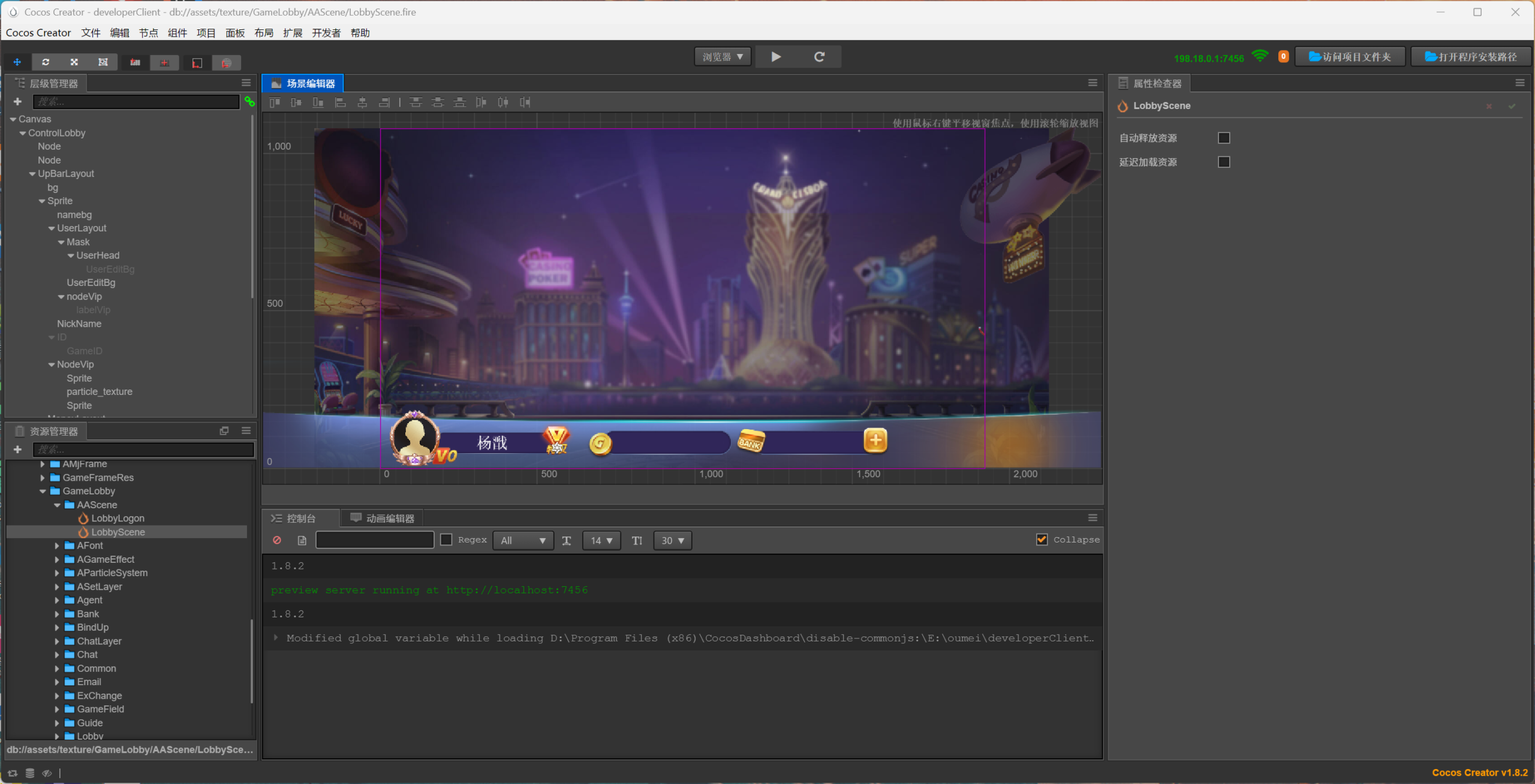Select the move transform tool icon
Screen dimensions: 1535x784
coord(17,62)
